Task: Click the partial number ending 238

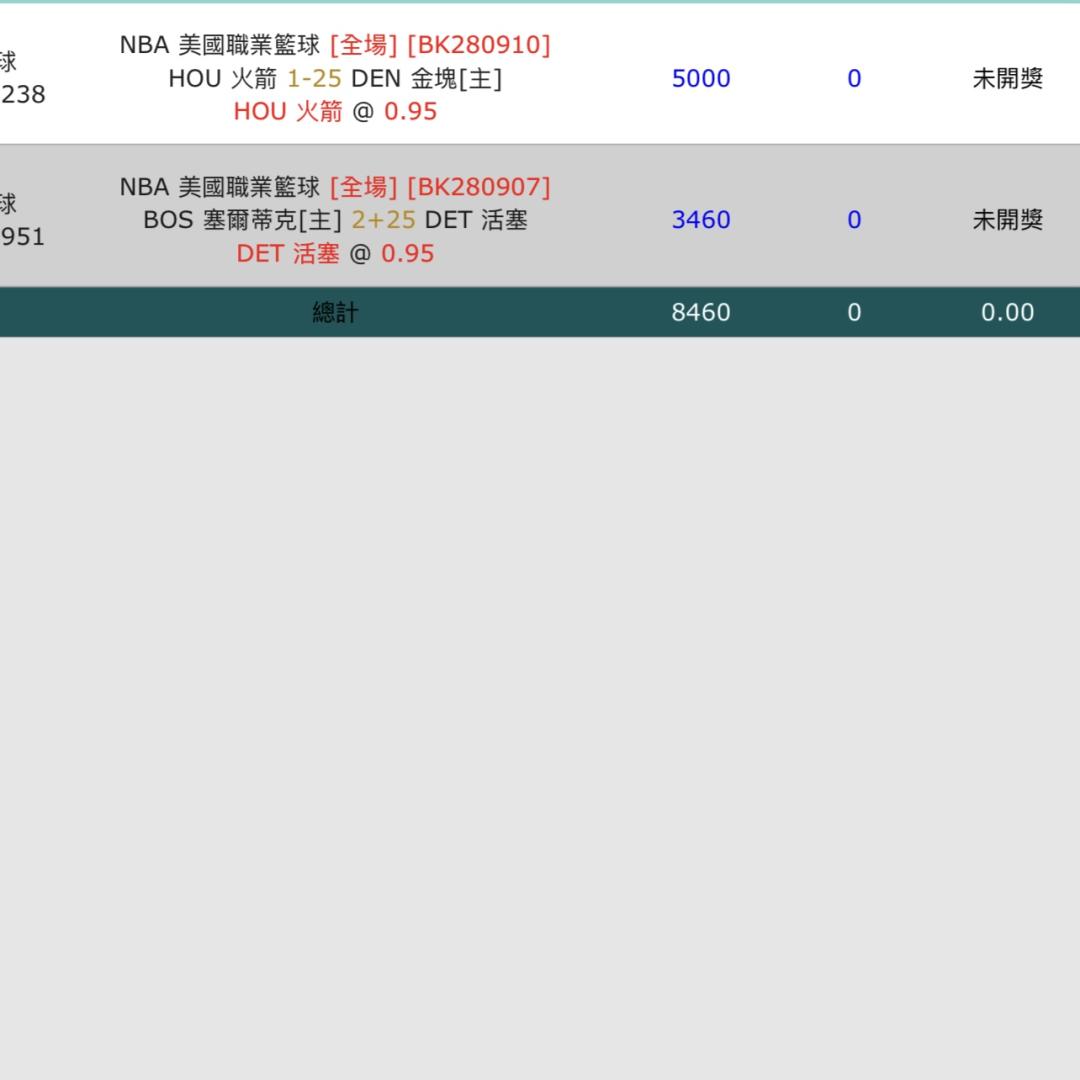Action: 23,94
